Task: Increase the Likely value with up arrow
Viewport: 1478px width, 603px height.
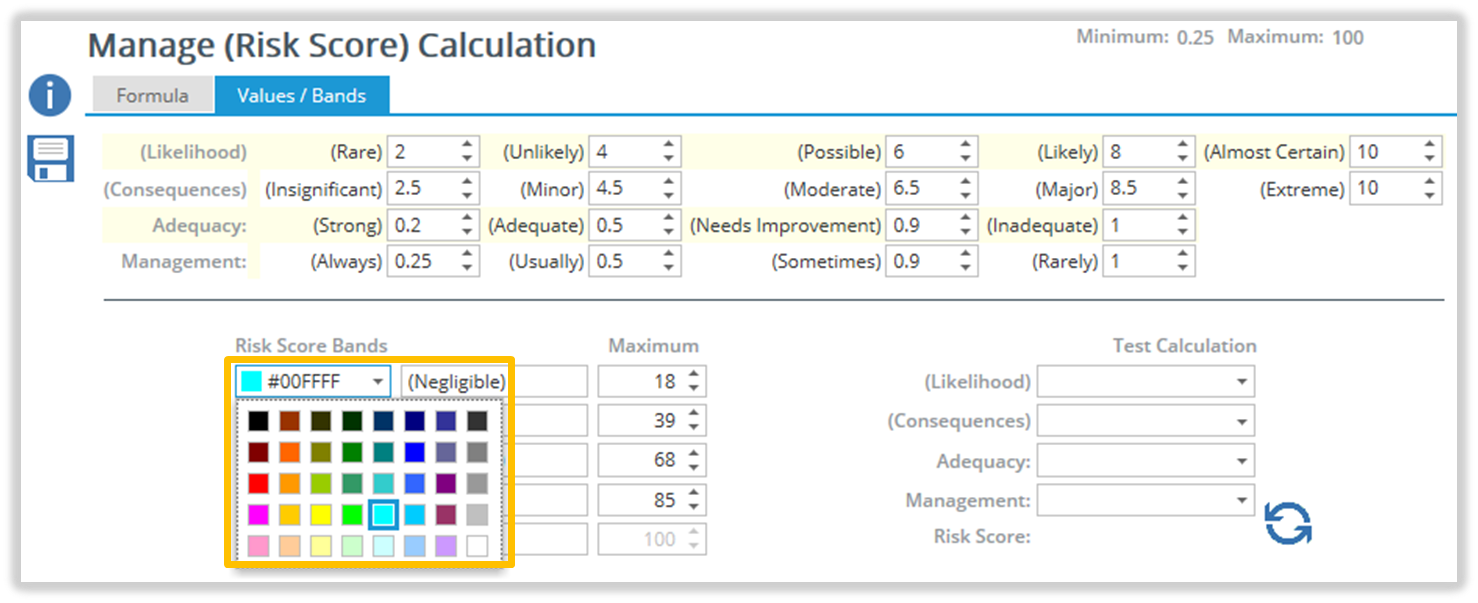Action: [1183, 145]
